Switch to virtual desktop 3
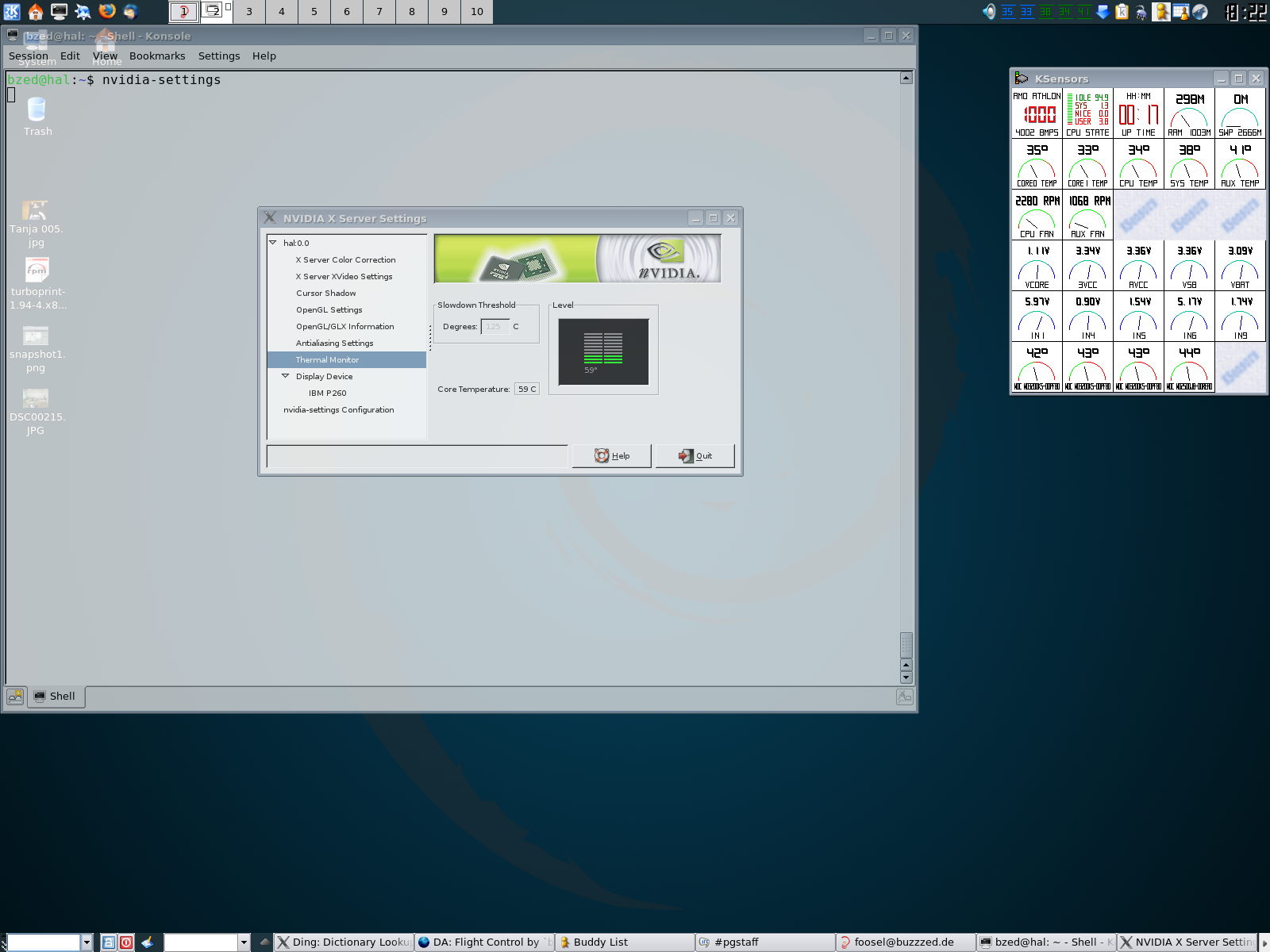The width and height of the screenshot is (1270, 952). [x=249, y=11]
